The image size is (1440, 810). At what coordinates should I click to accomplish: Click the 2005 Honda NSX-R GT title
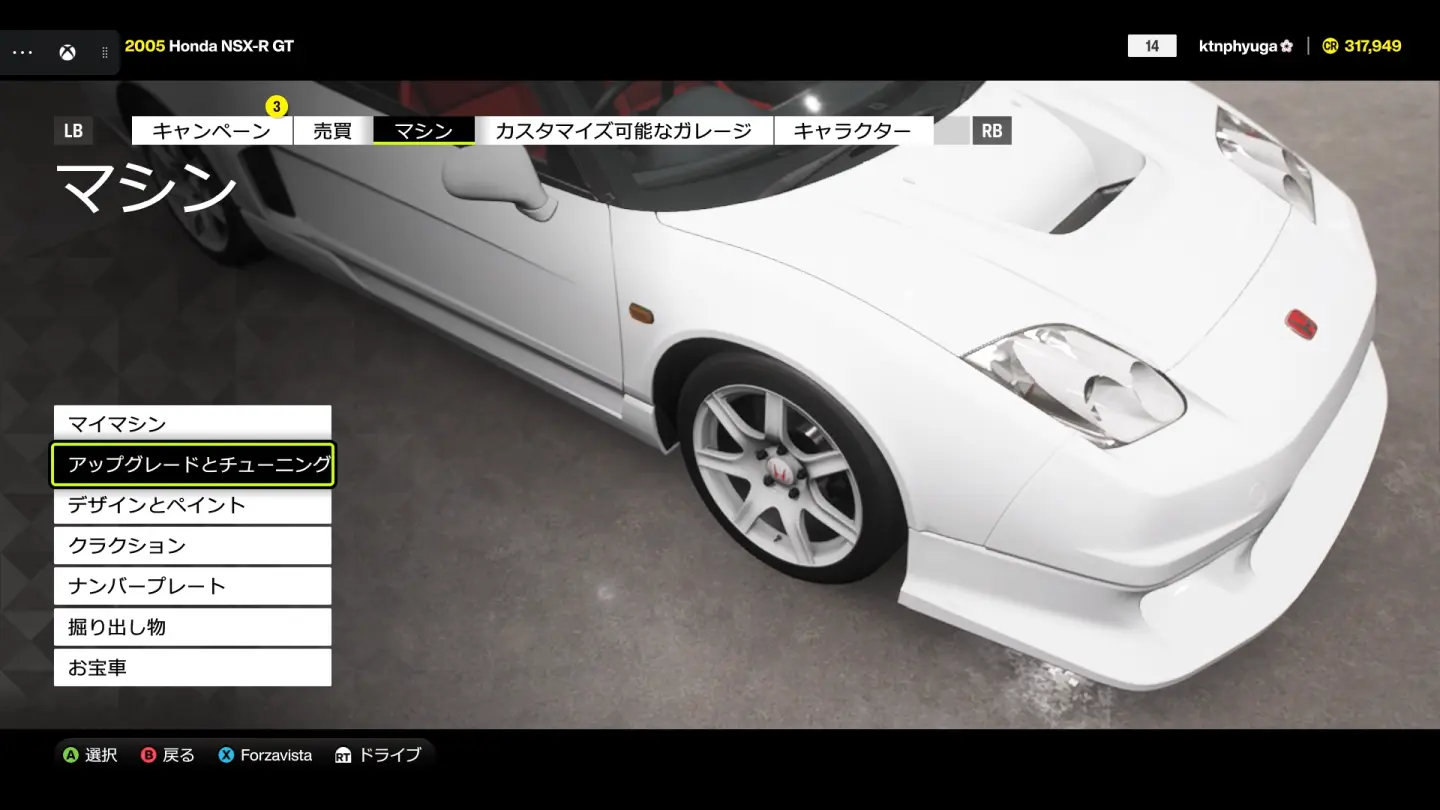point(209,46)
